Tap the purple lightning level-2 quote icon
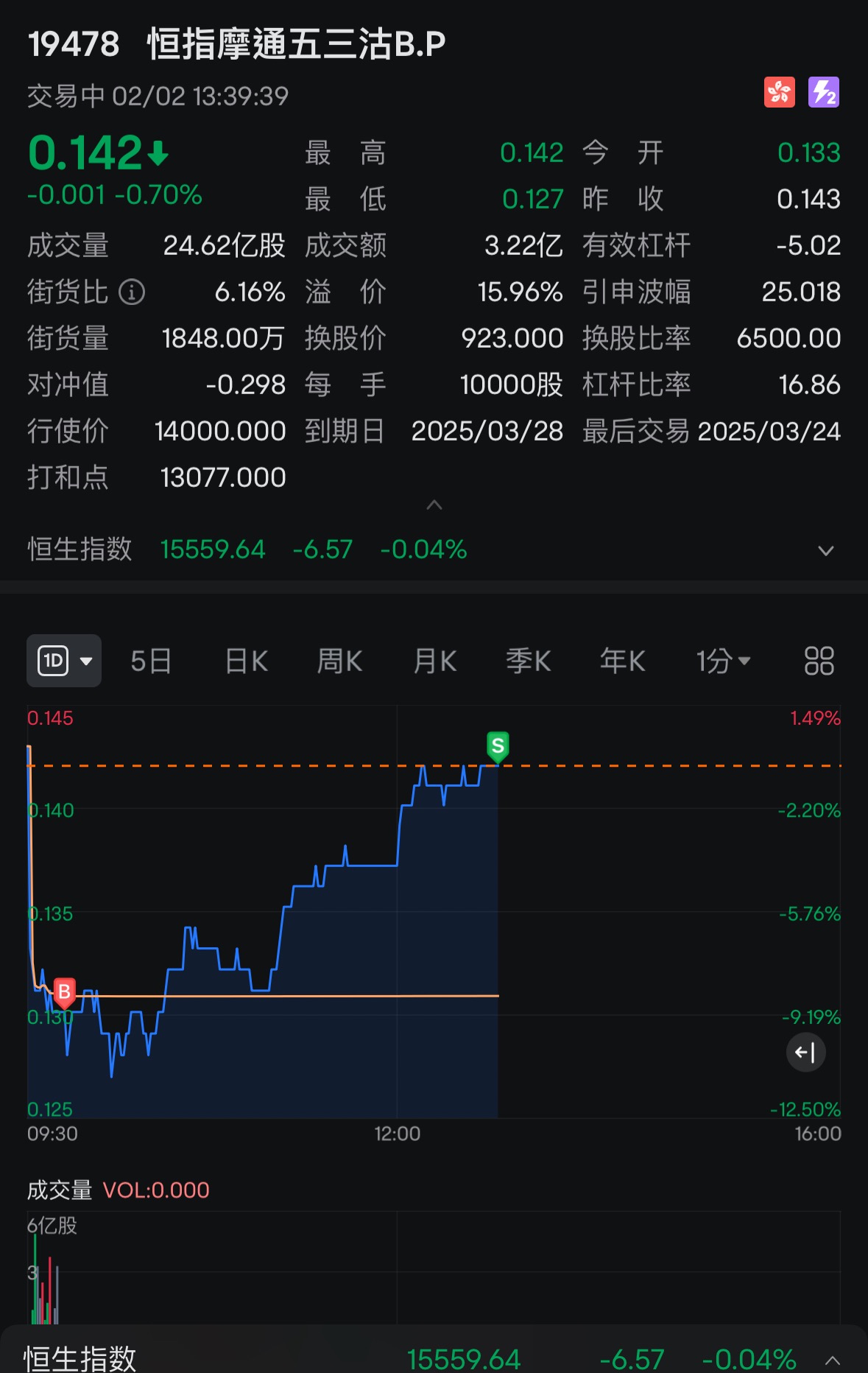The height and width of the screenshot is (1373, 868). tap(824, 92)
